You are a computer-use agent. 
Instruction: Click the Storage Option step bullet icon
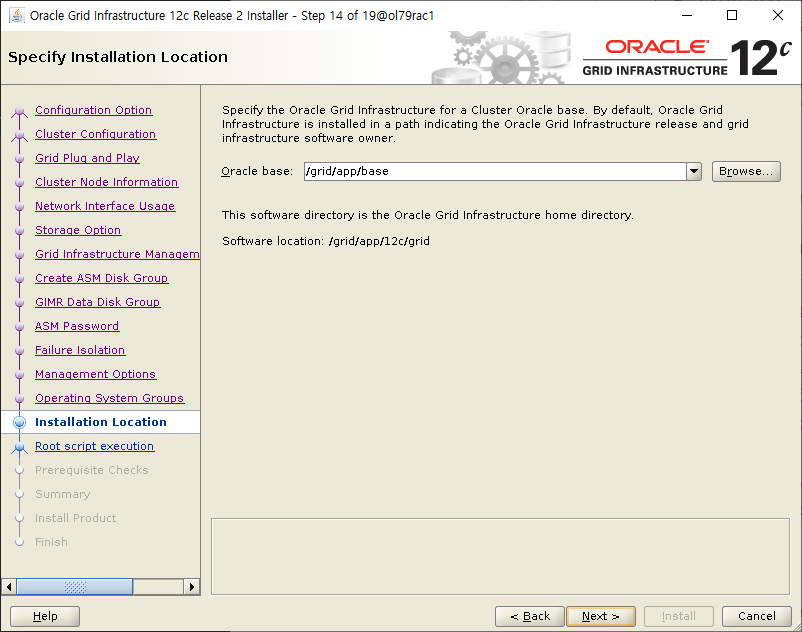[19, 231]
